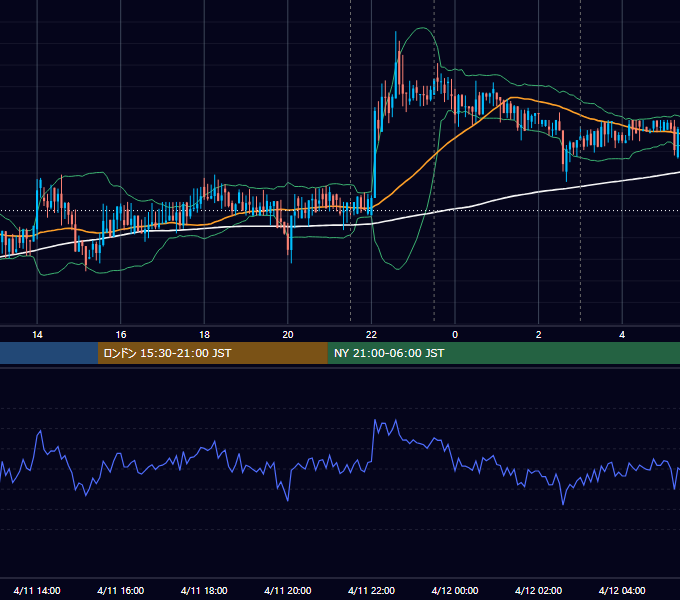Click the 16 hour axis label
The width and height of the screenshot is (680, 600).
[121, 335]
